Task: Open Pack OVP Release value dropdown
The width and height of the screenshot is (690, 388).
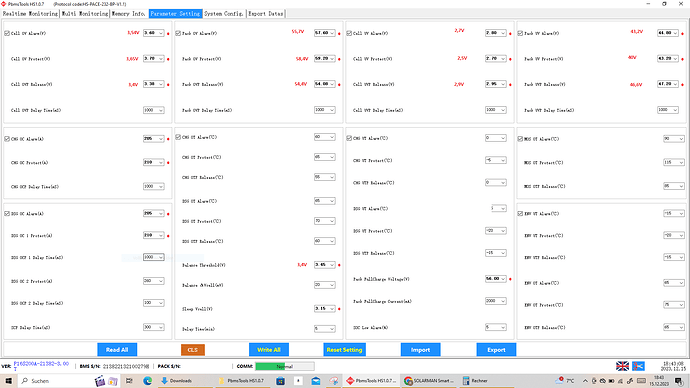Action: [325, 84]
